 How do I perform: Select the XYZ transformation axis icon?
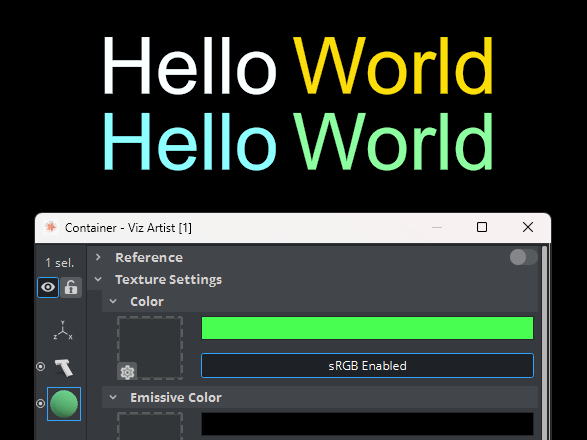[63, 331]
